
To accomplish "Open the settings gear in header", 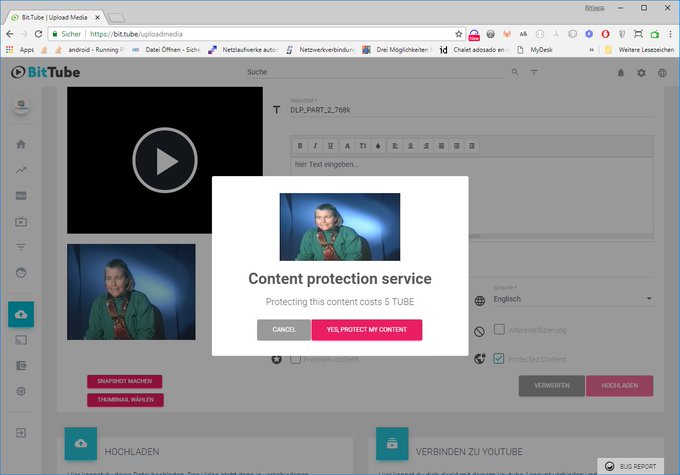I will point(641,73).
